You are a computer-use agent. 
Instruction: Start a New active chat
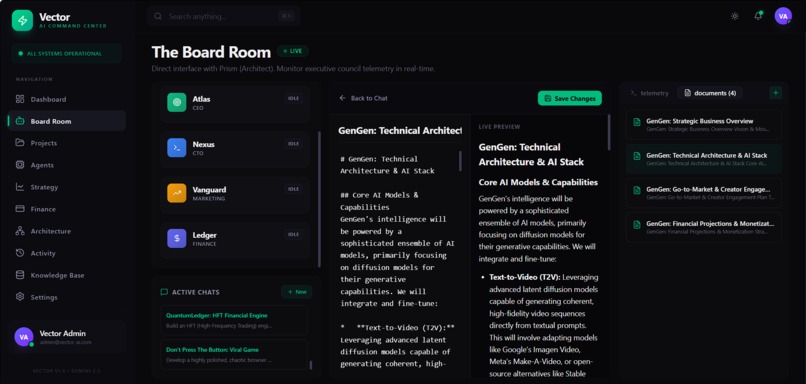(297, 292)
